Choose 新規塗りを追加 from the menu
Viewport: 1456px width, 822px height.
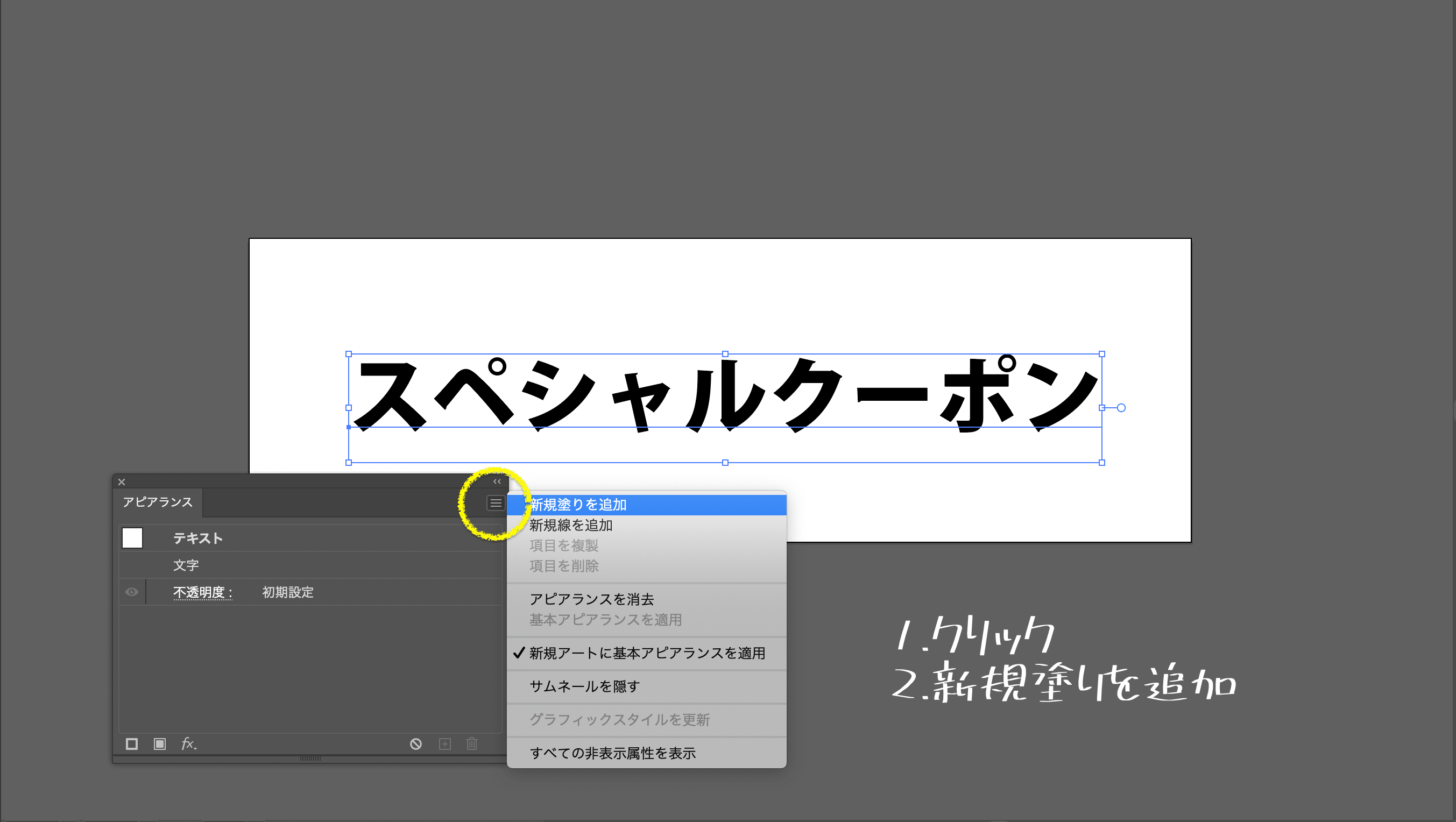click(x=647, y=505)
